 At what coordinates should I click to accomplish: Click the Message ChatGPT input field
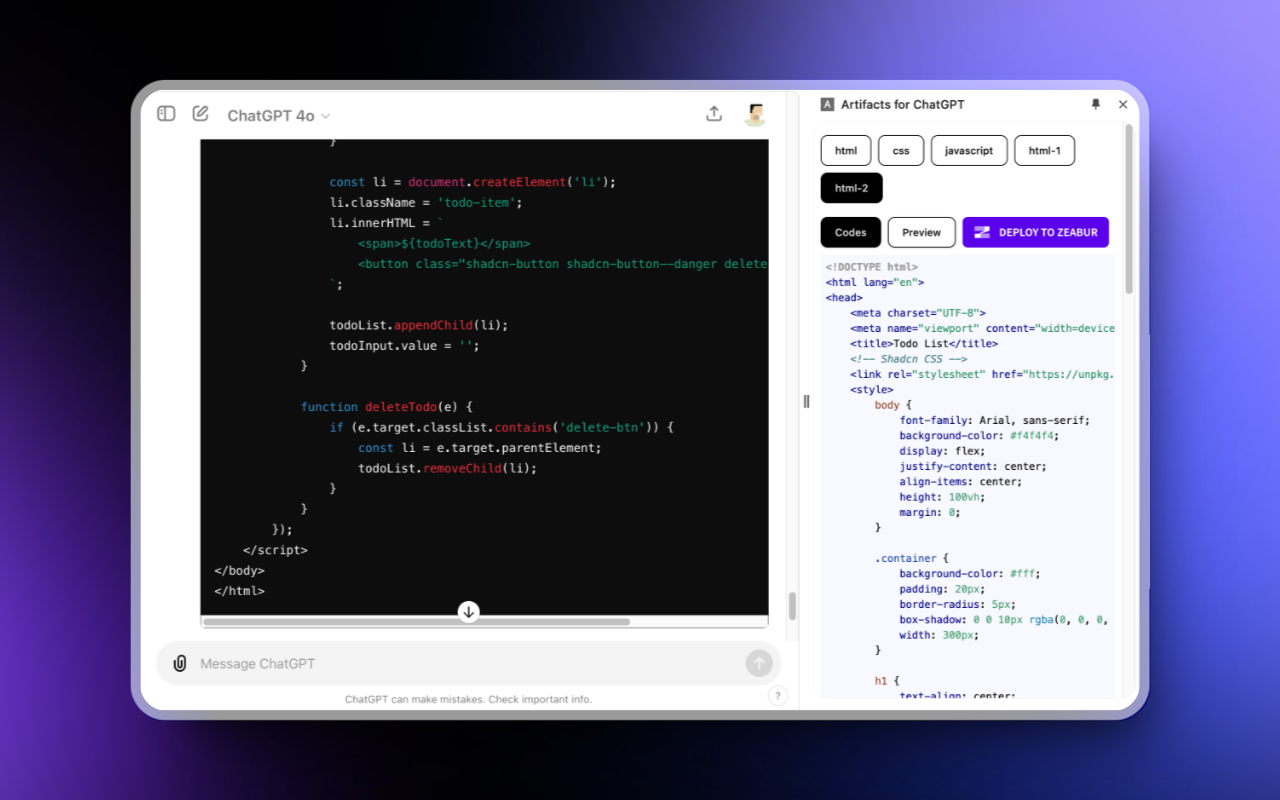click(460, 664)
